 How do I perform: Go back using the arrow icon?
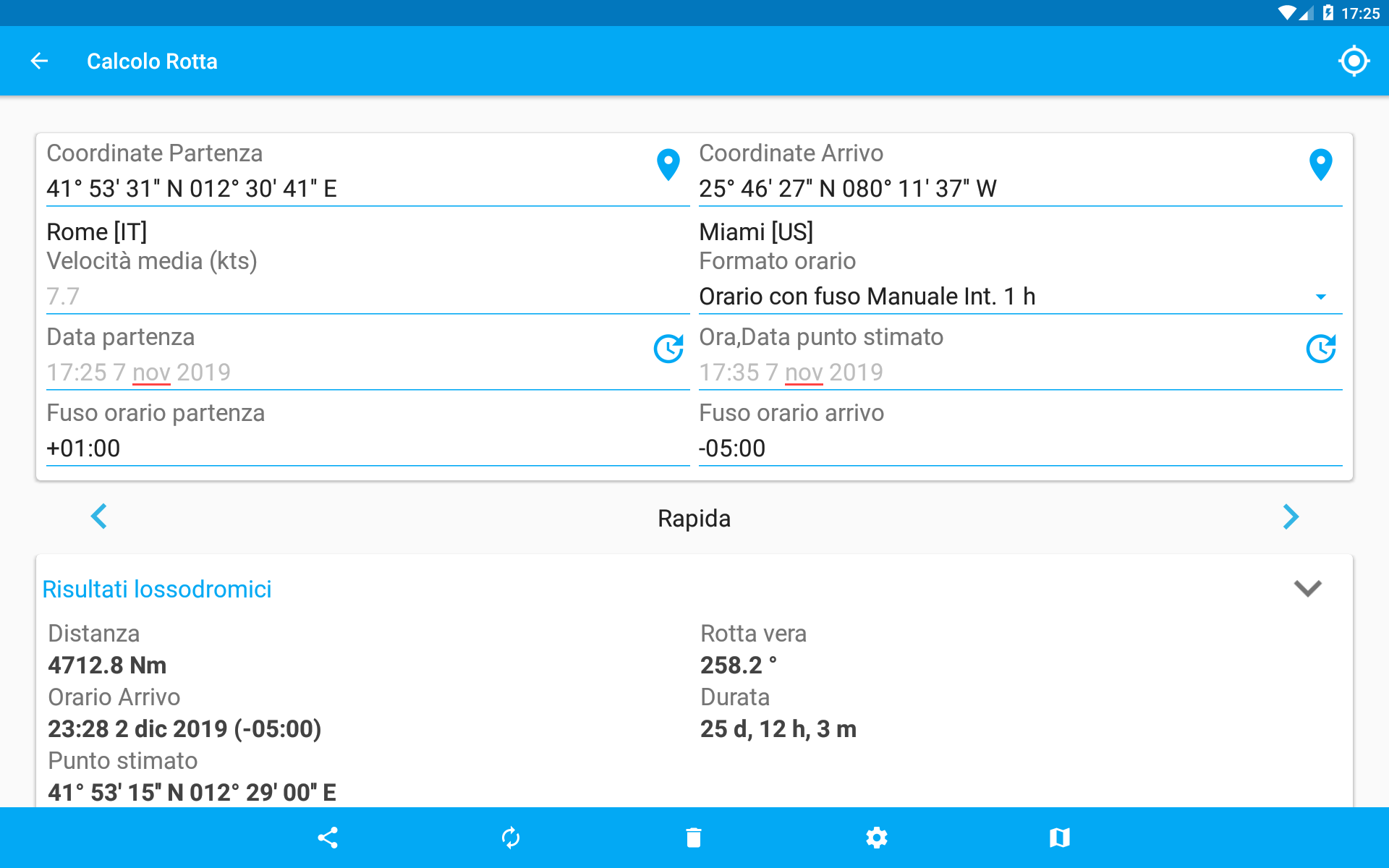[x=39, y=61]
